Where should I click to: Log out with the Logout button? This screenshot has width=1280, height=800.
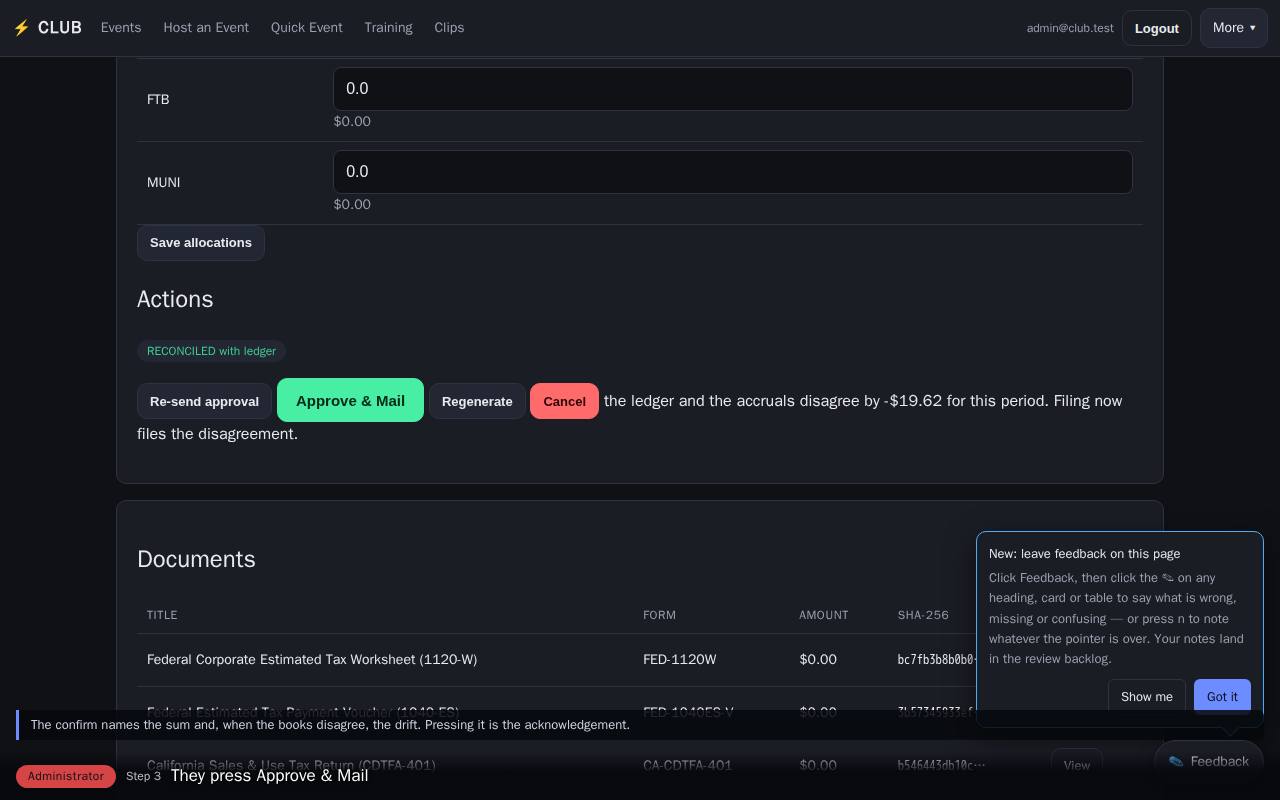click(x=1156, y=28)
